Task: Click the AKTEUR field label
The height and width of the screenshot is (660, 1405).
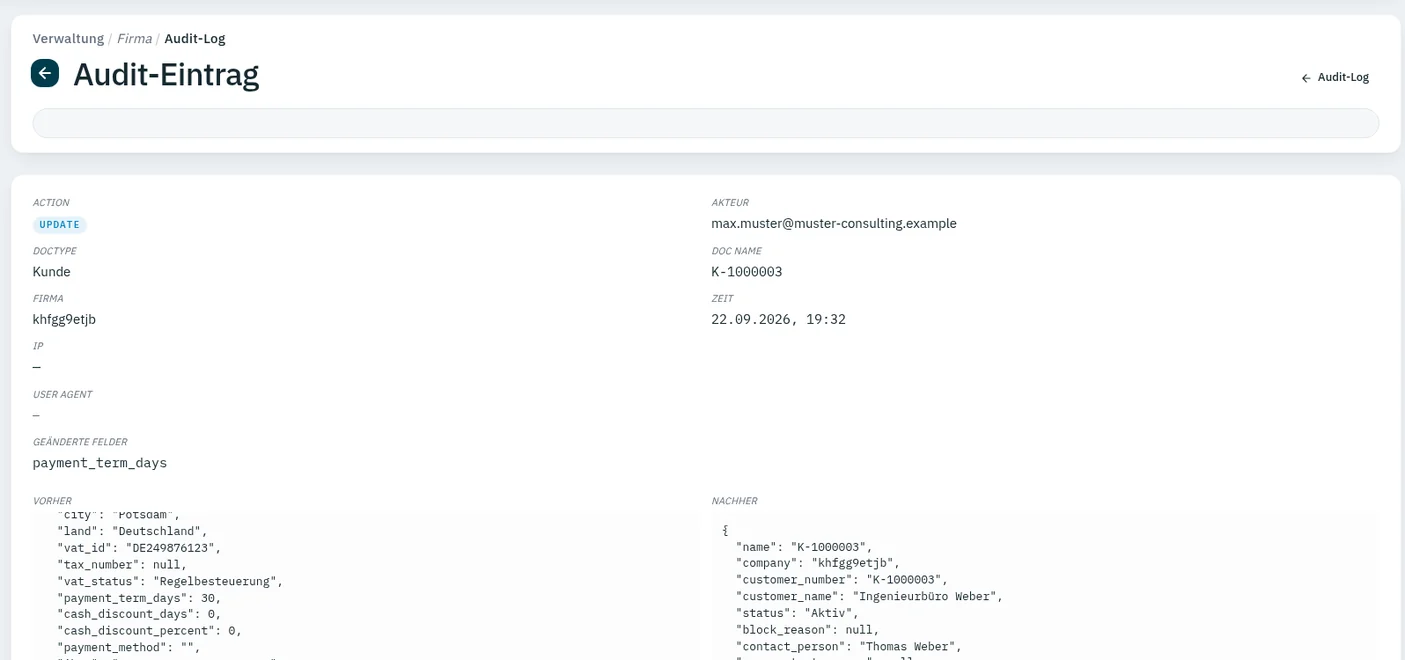Action: coord(730,203)
